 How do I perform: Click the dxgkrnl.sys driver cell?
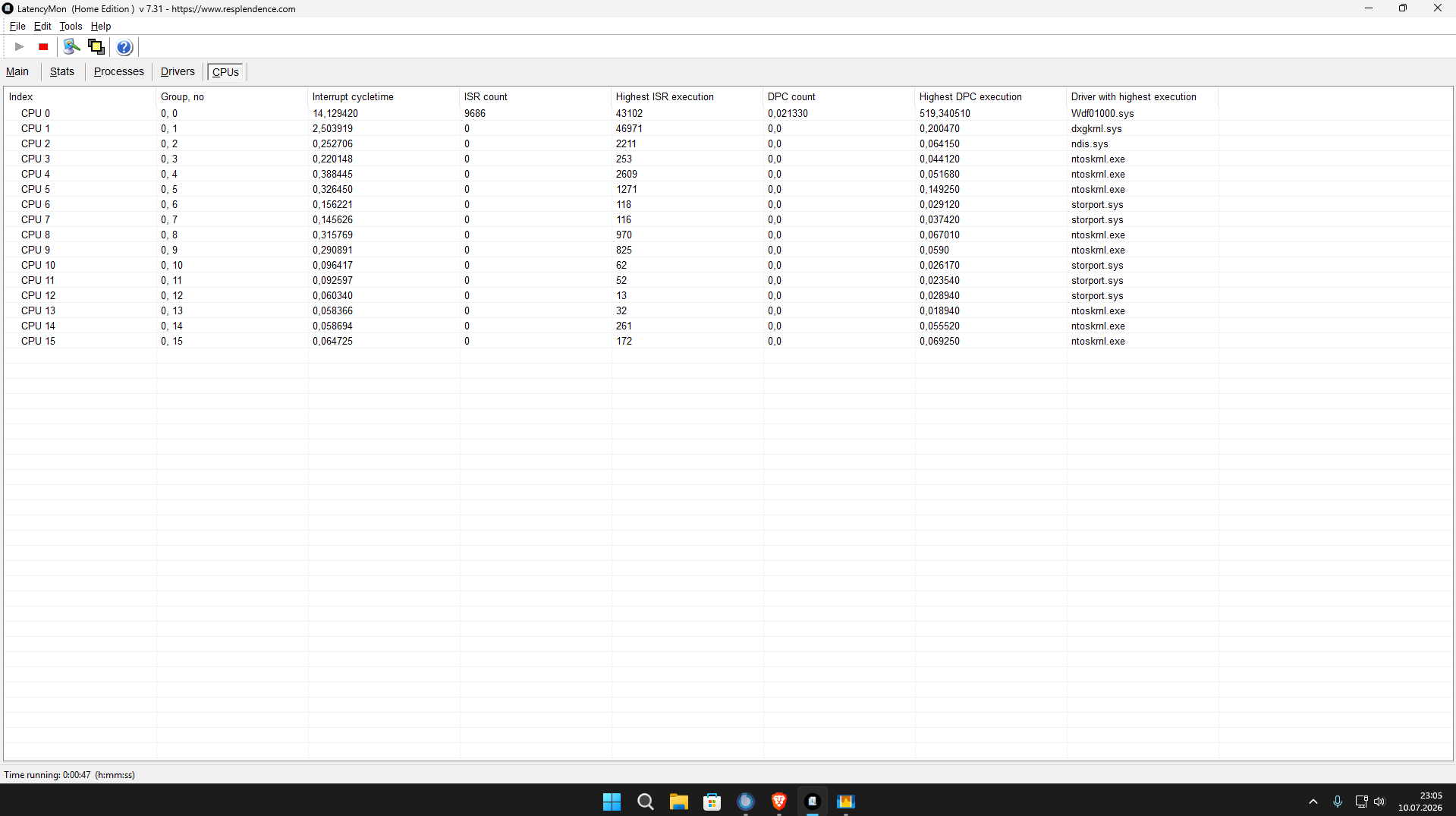click(x=1096, y=128)
